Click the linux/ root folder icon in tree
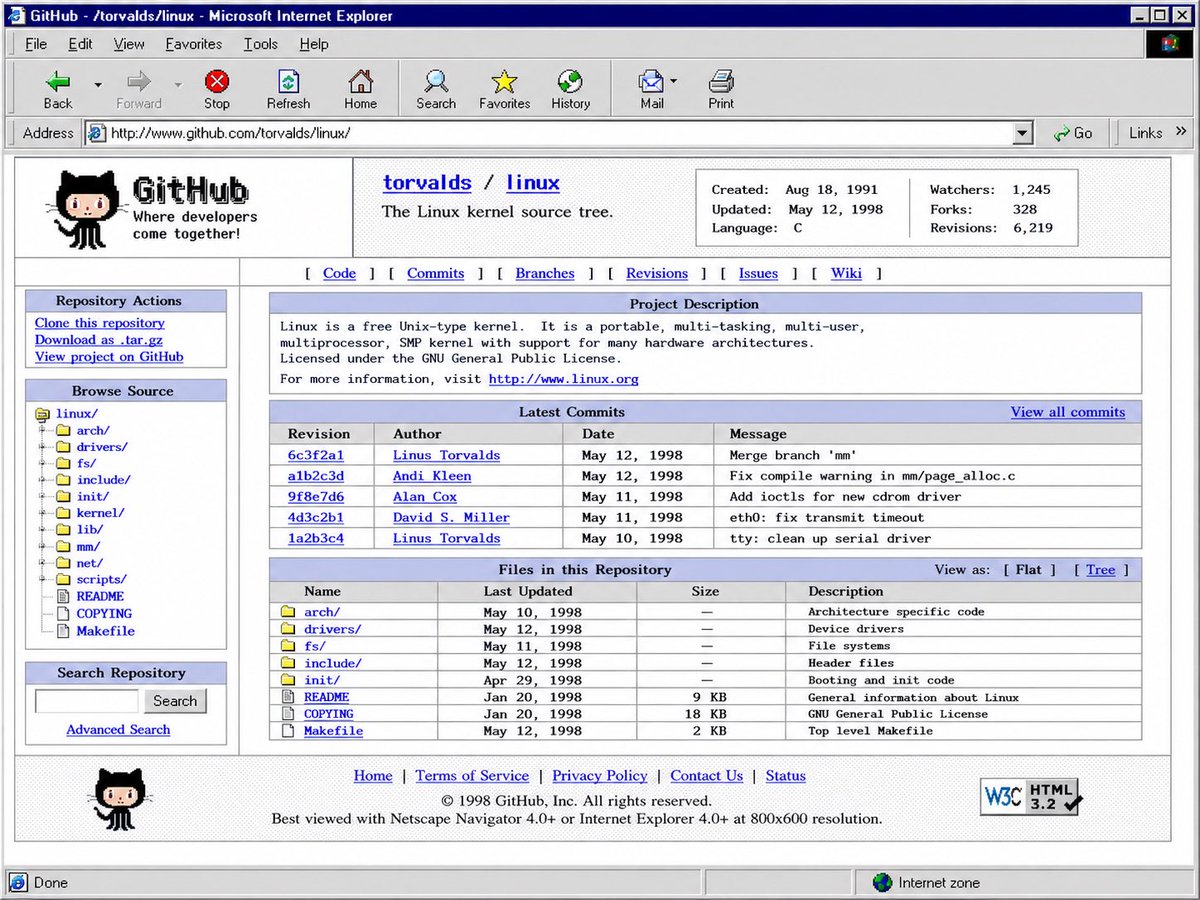 point(43,414)
